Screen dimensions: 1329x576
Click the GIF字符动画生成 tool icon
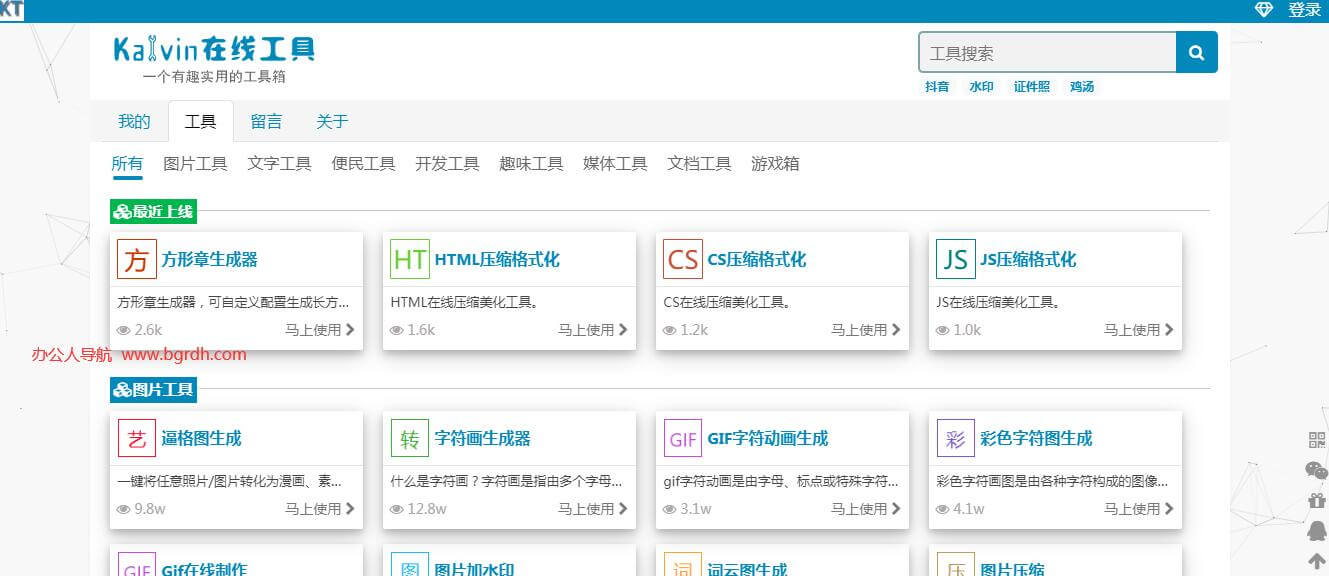coord(682,438)
